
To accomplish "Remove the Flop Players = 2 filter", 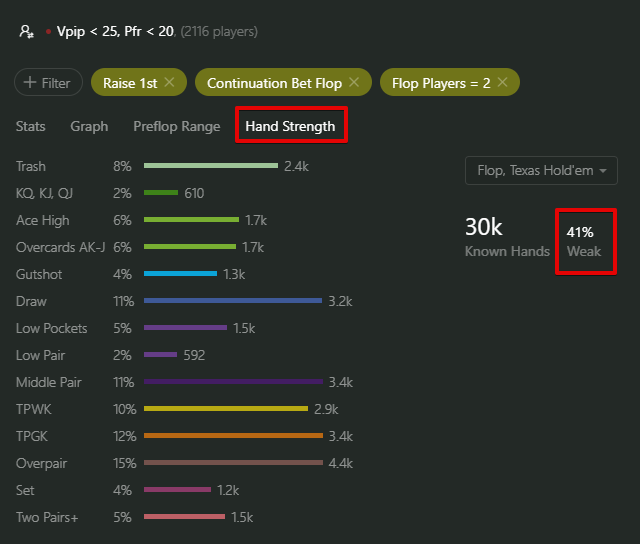I will pyautogui.click(x=502, y=83).
